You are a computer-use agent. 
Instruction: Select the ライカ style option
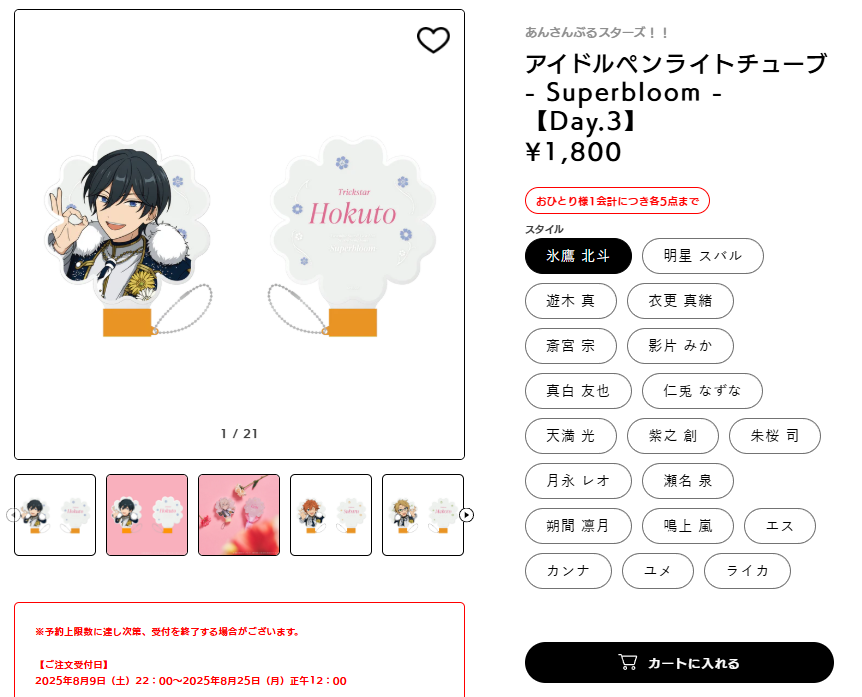747,571
